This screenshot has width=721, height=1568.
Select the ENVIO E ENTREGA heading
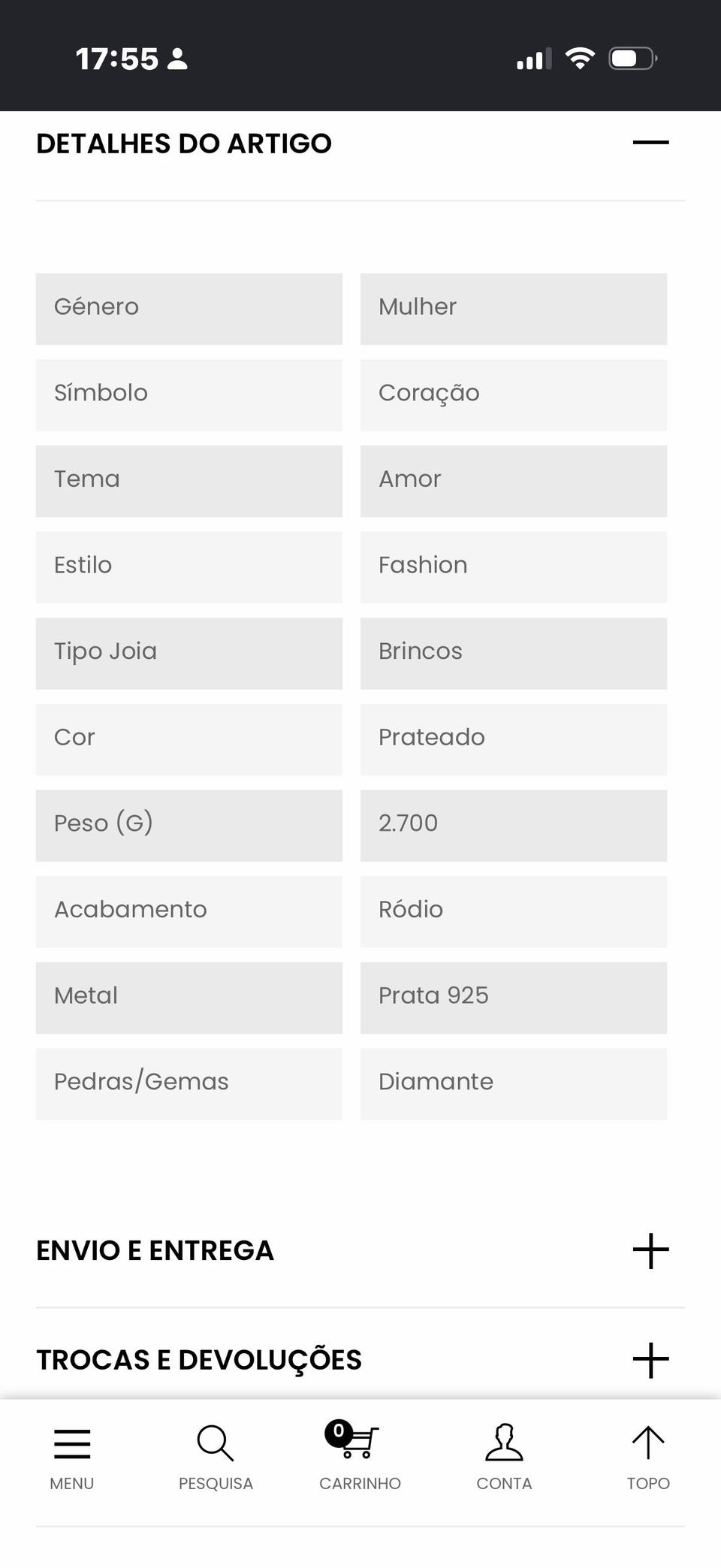(155, 1250)
